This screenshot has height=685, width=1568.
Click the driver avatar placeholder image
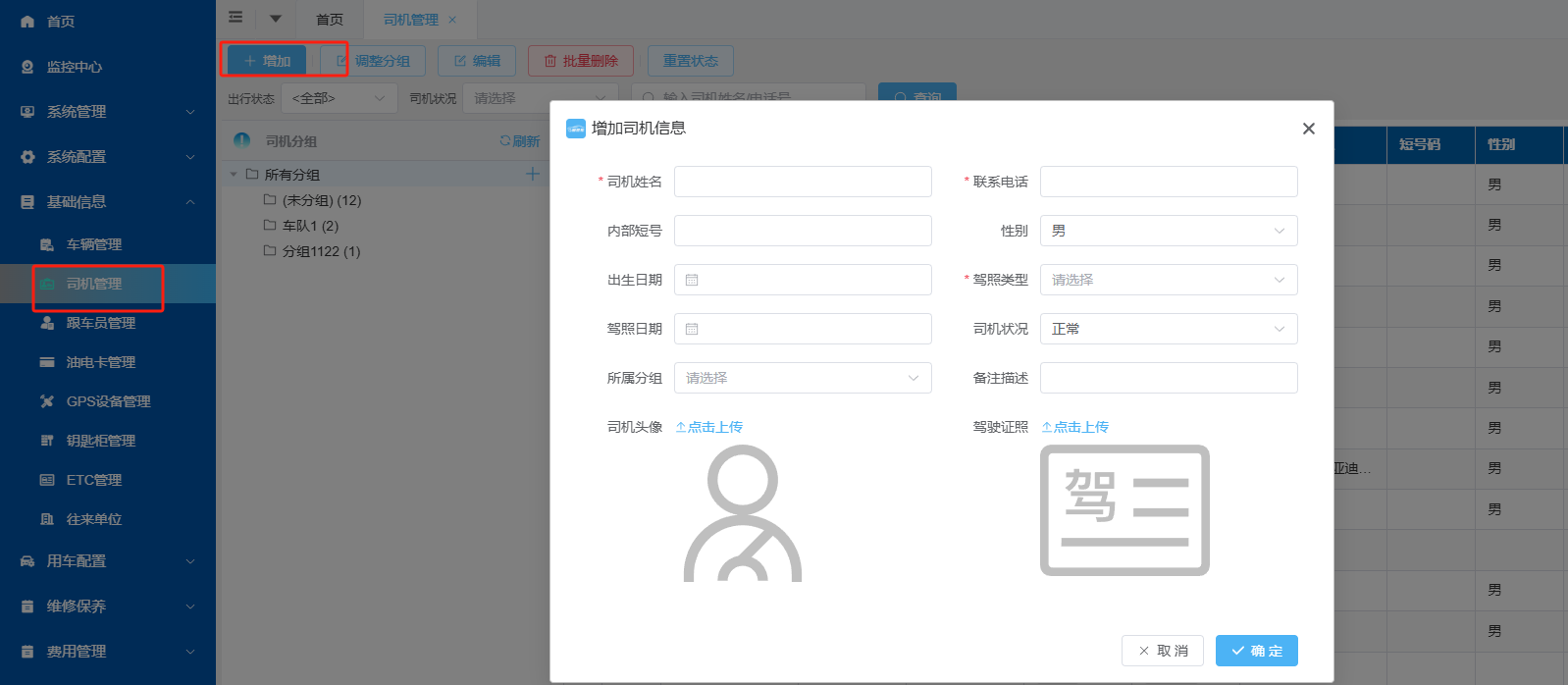pyautogui.click(x=743, y=513)
